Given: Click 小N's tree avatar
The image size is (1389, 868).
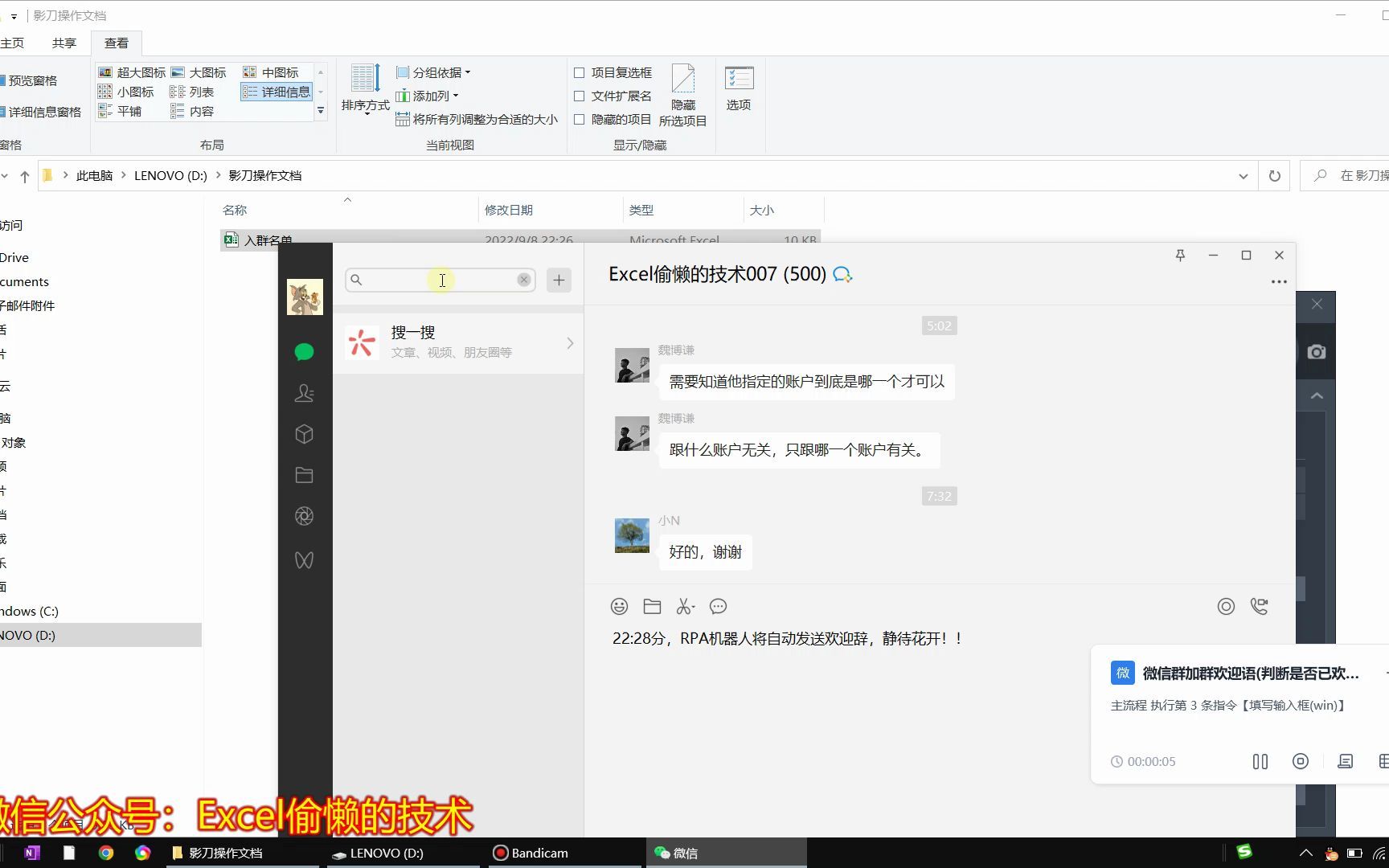Looking at the screenshot, I should tap(632, 536).
